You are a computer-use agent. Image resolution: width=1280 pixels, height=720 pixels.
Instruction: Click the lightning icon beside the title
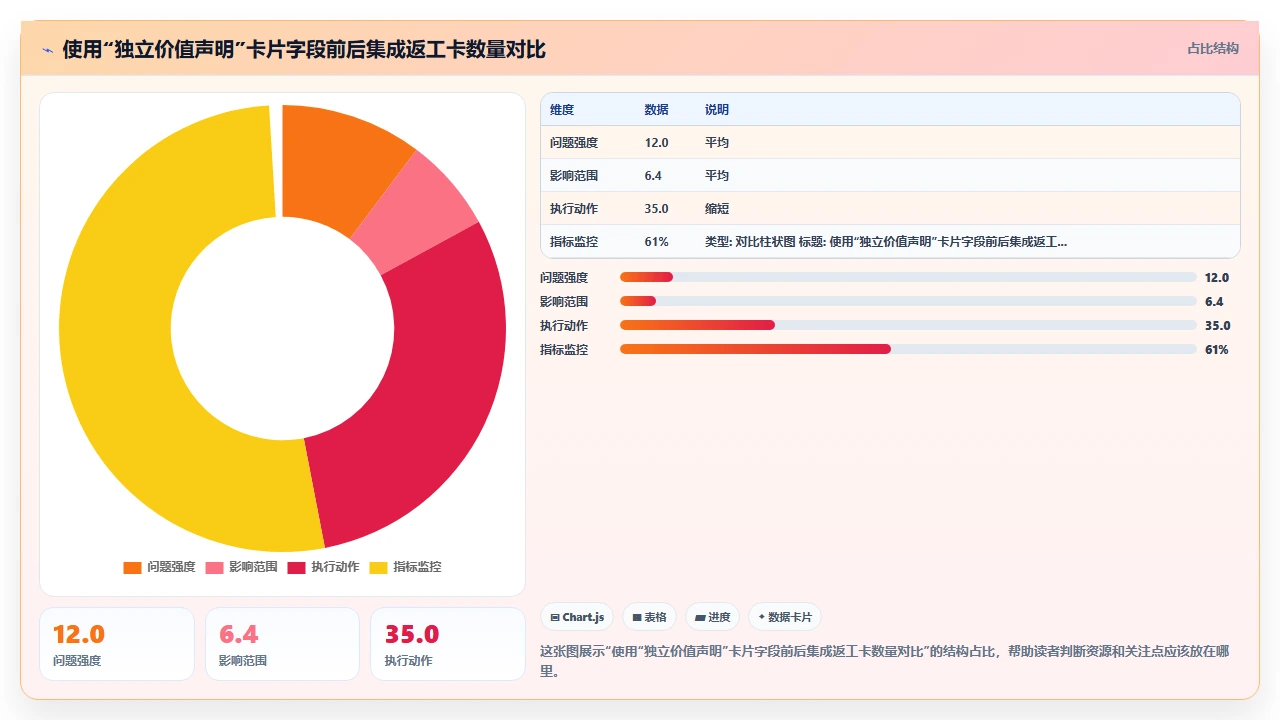pos(47,50)
